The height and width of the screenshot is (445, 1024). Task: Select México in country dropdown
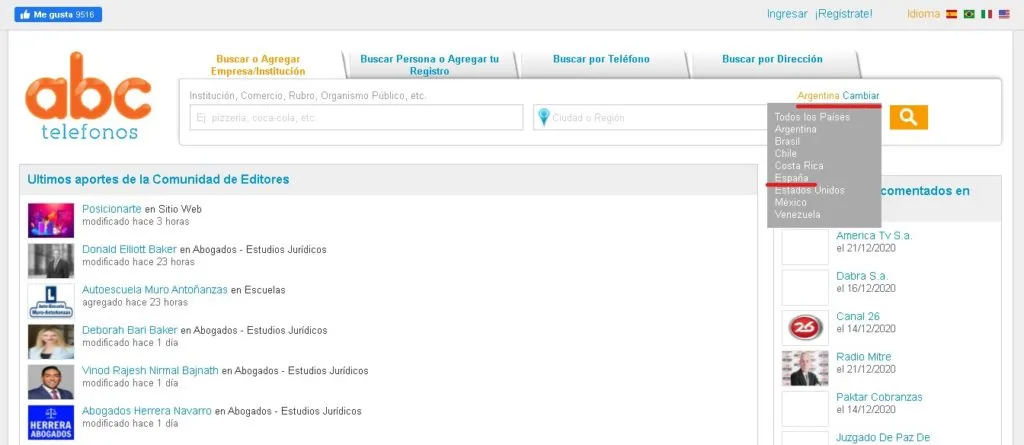tap(790, 202)
